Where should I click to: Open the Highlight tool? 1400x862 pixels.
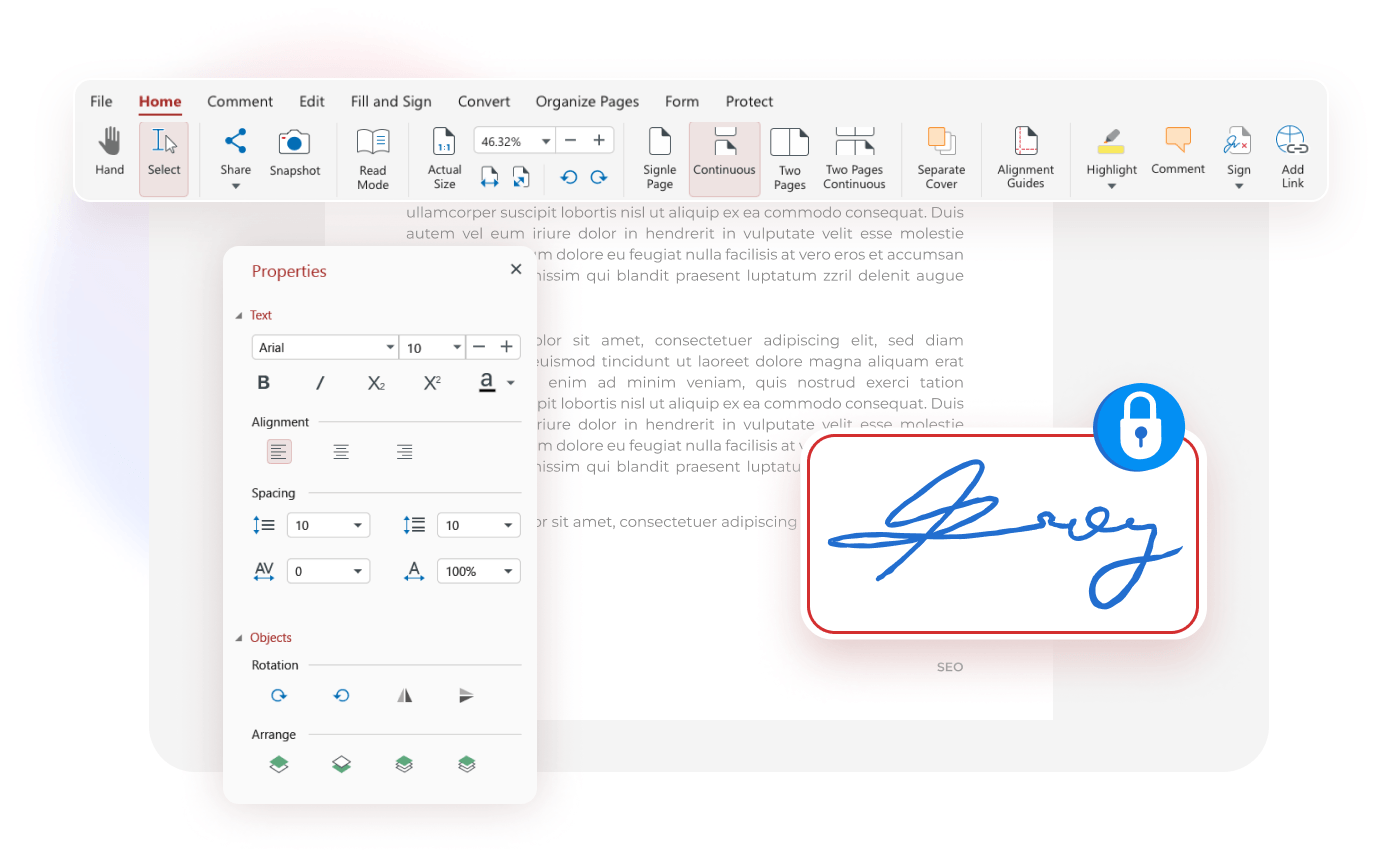(x=1111, y=150)
